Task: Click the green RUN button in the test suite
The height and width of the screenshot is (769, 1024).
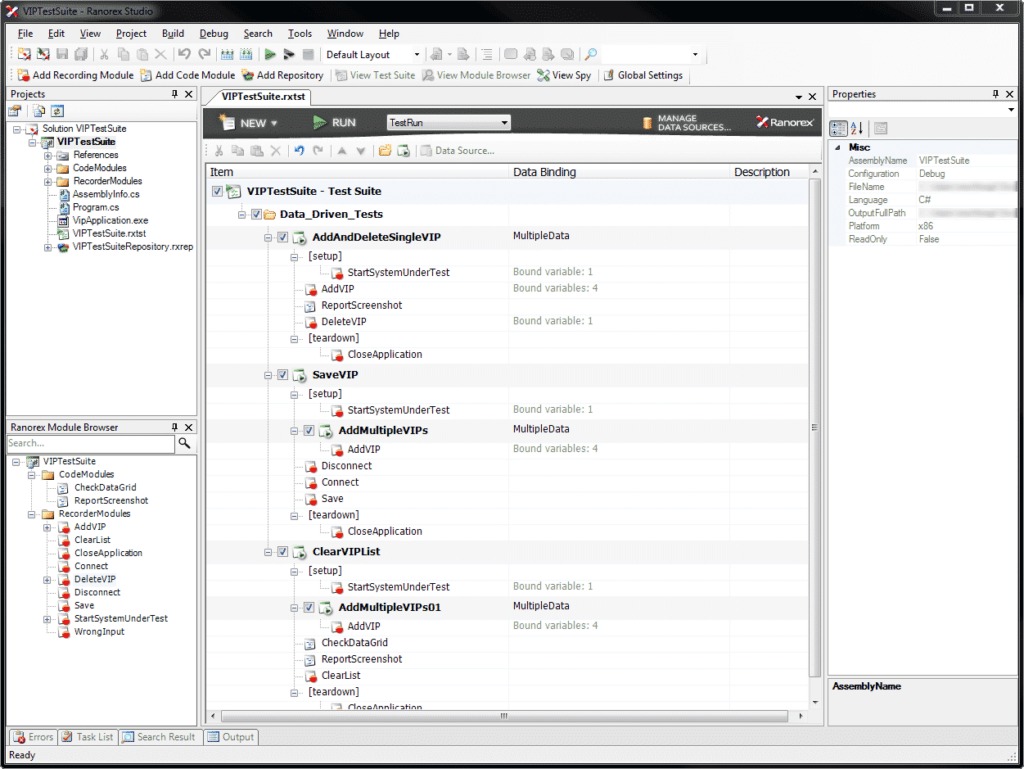Action: 334,123
